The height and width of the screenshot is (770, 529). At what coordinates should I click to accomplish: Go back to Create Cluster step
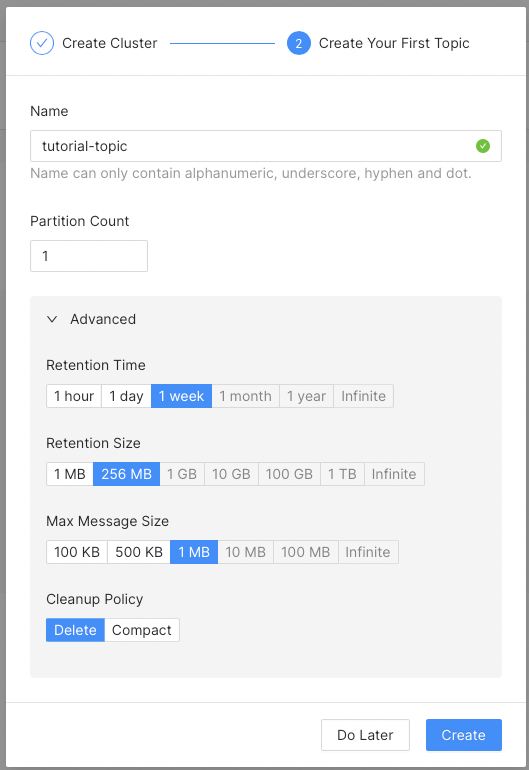(x=110, y=43)
